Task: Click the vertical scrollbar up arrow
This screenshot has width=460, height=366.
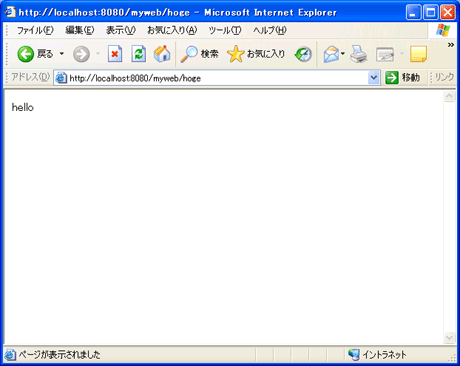Action: (x=449, y=96)
